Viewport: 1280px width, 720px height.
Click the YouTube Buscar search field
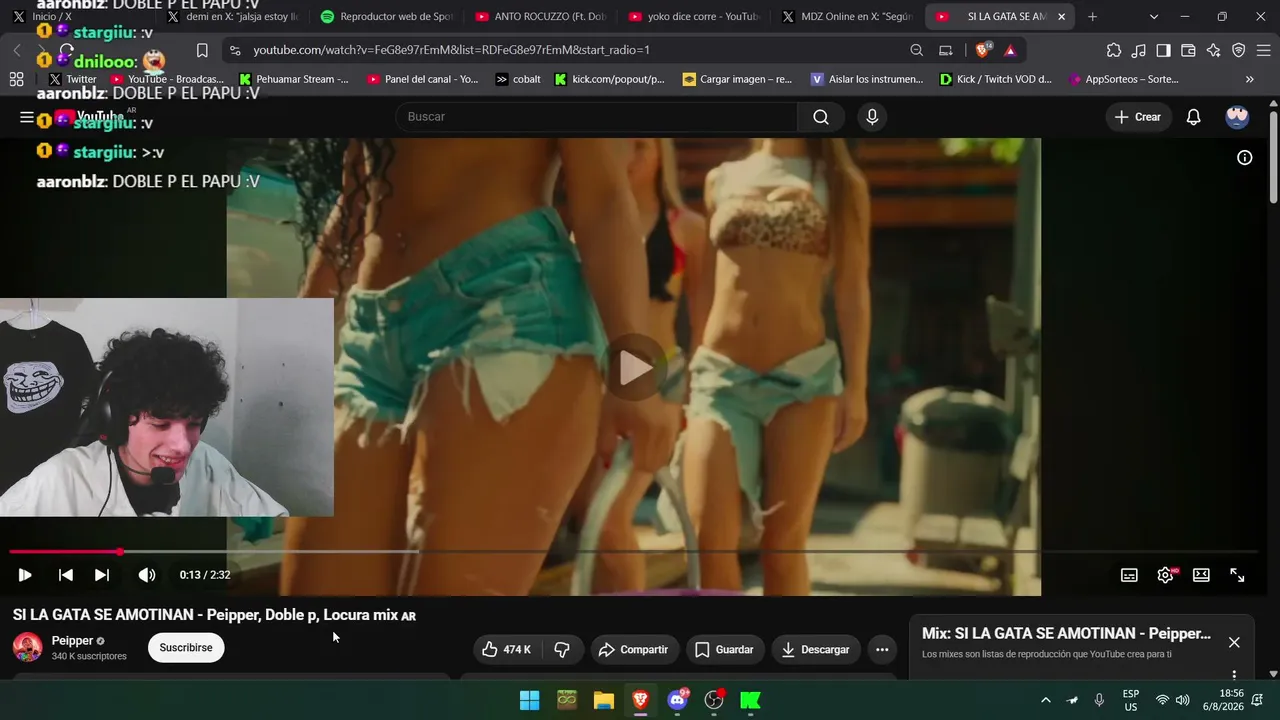click(x=597, y=117)
